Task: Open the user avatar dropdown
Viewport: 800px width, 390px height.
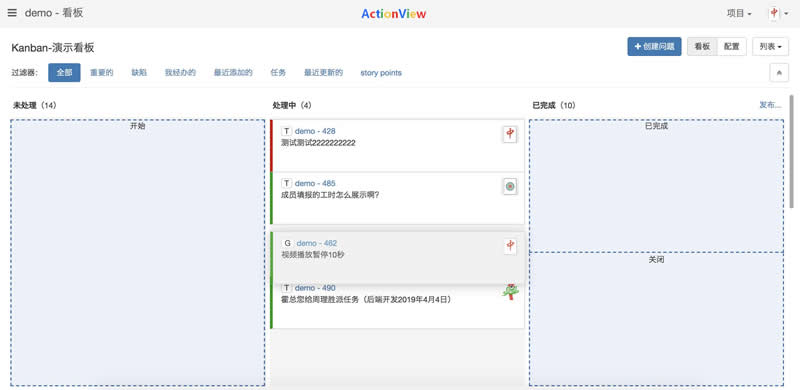Action: [x=779, y=14]
